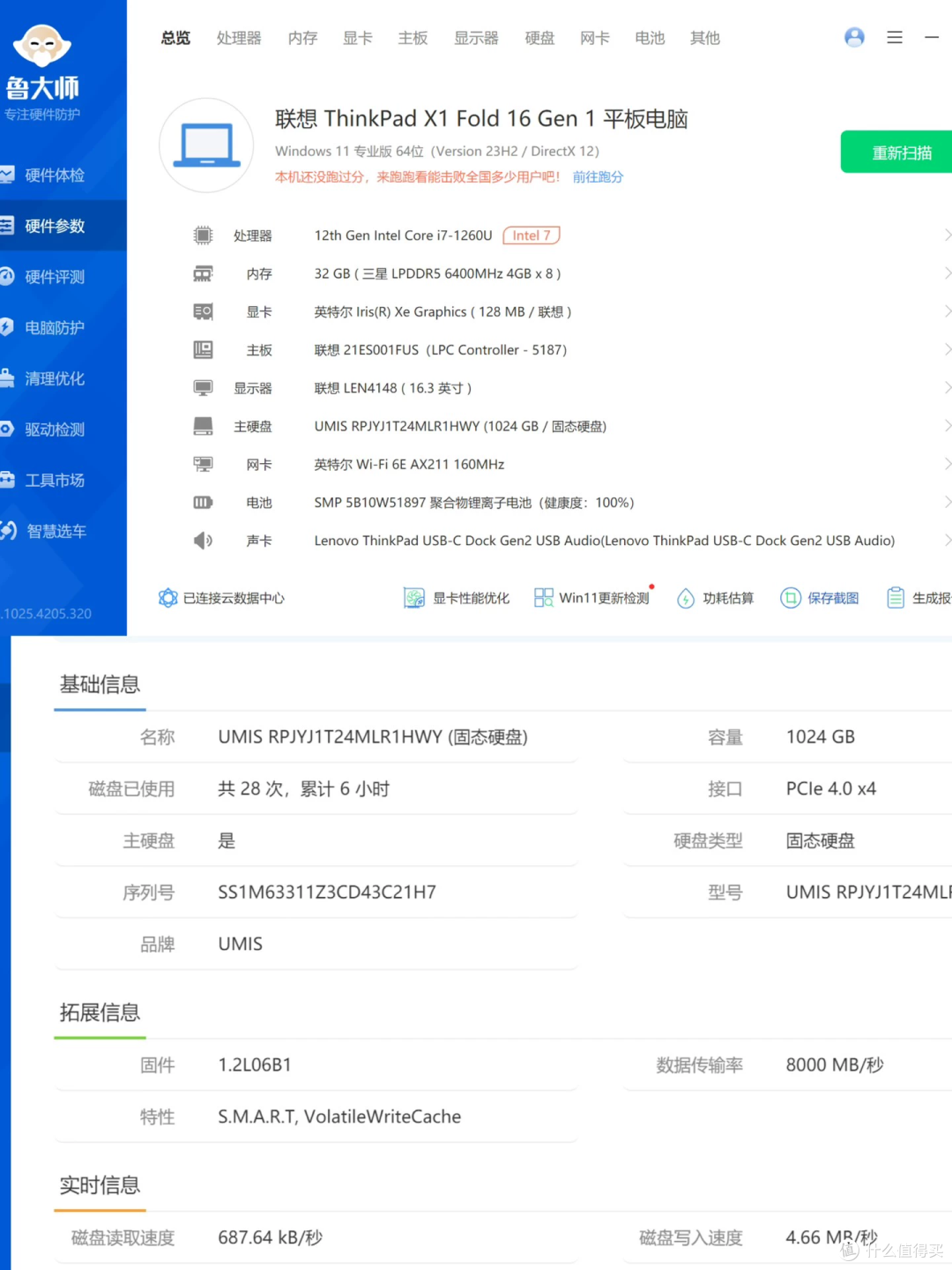
Task: Click the 重新扫描 rescan button
Action: pos(896,153)
